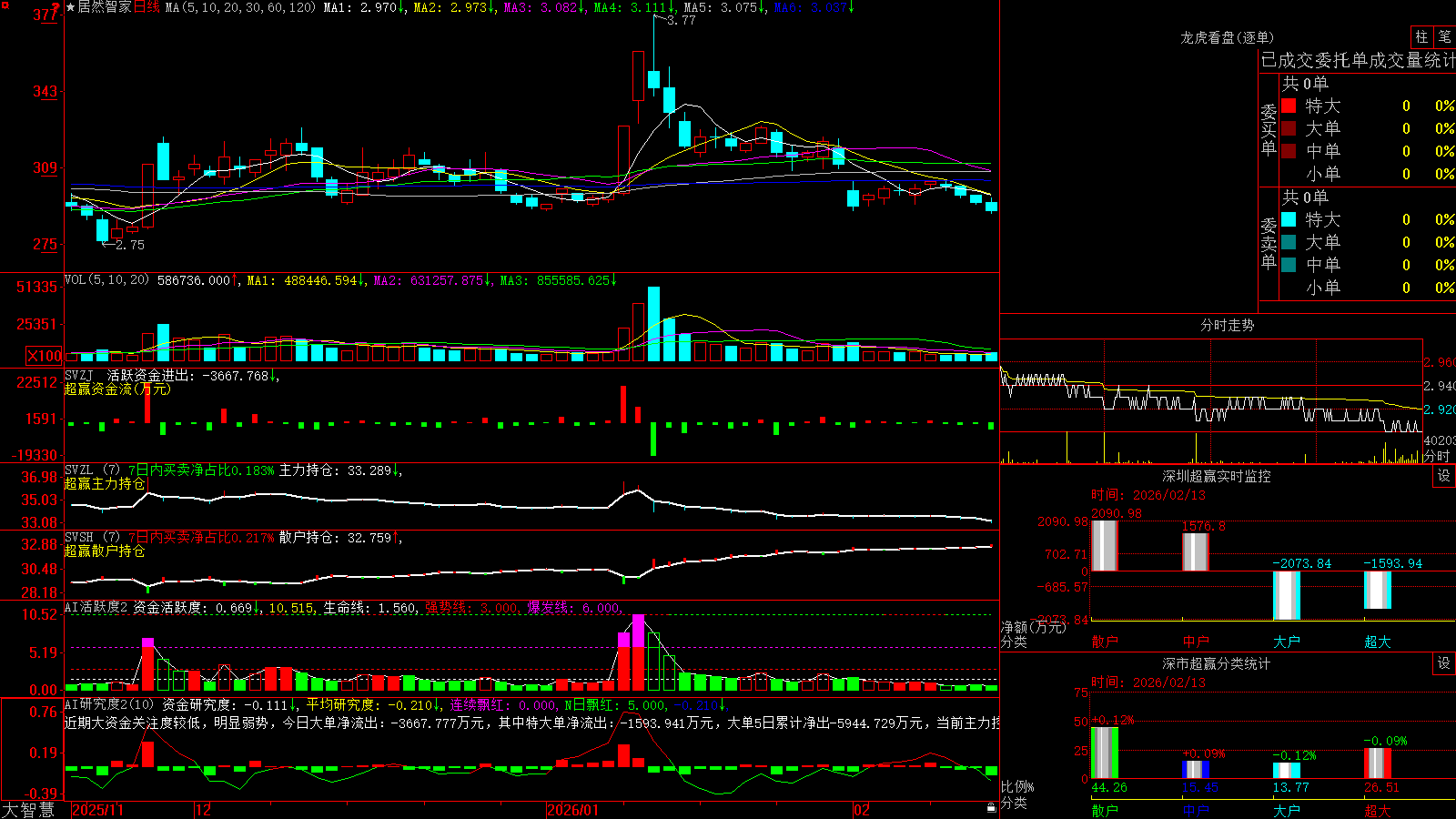Viewport: 1456px width, 819px height.
Task: Click the VOL(5,10,20) indicator label
Action: coord(106,280)
